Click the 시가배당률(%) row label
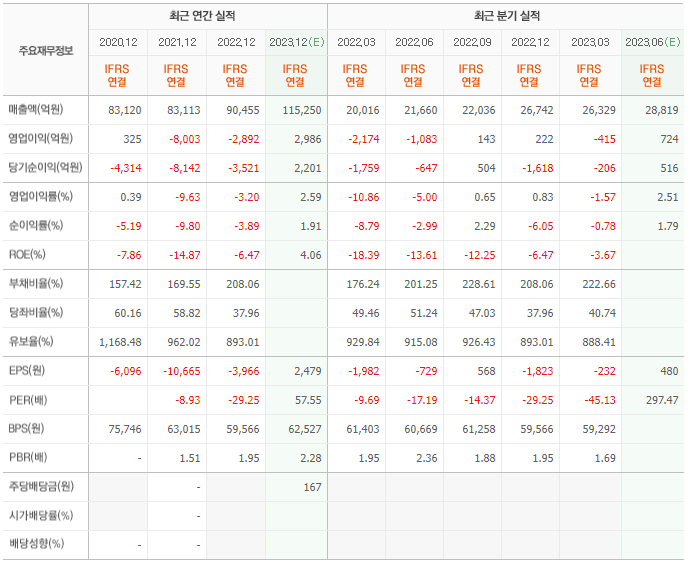 pyautogui.click(x=40, y=516)
